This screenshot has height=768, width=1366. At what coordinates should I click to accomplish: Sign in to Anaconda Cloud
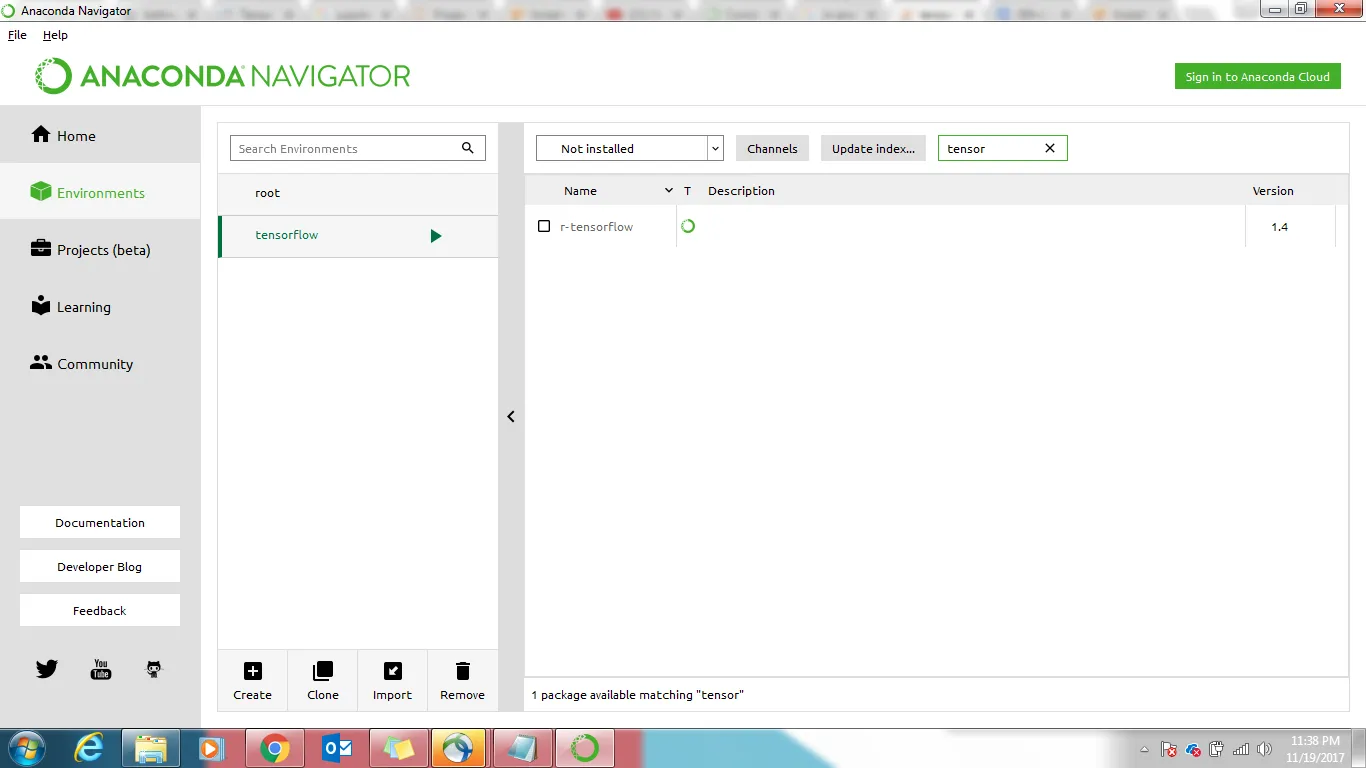coord(1258,76)
